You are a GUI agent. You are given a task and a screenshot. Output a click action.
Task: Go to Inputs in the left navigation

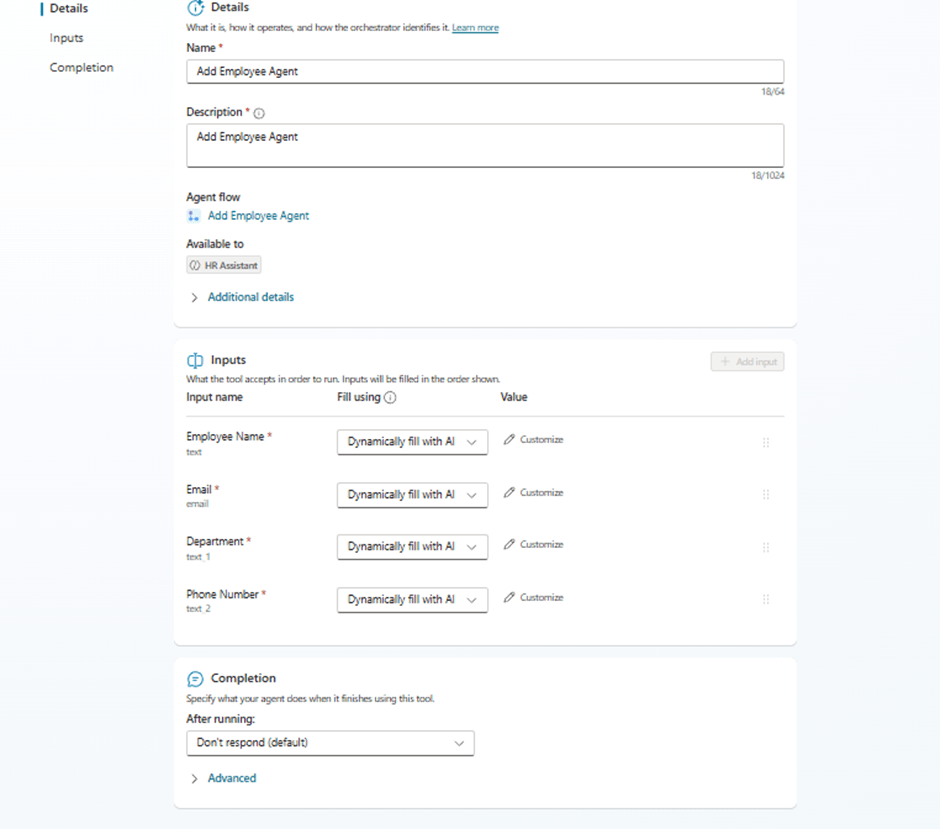pos(67,38)
